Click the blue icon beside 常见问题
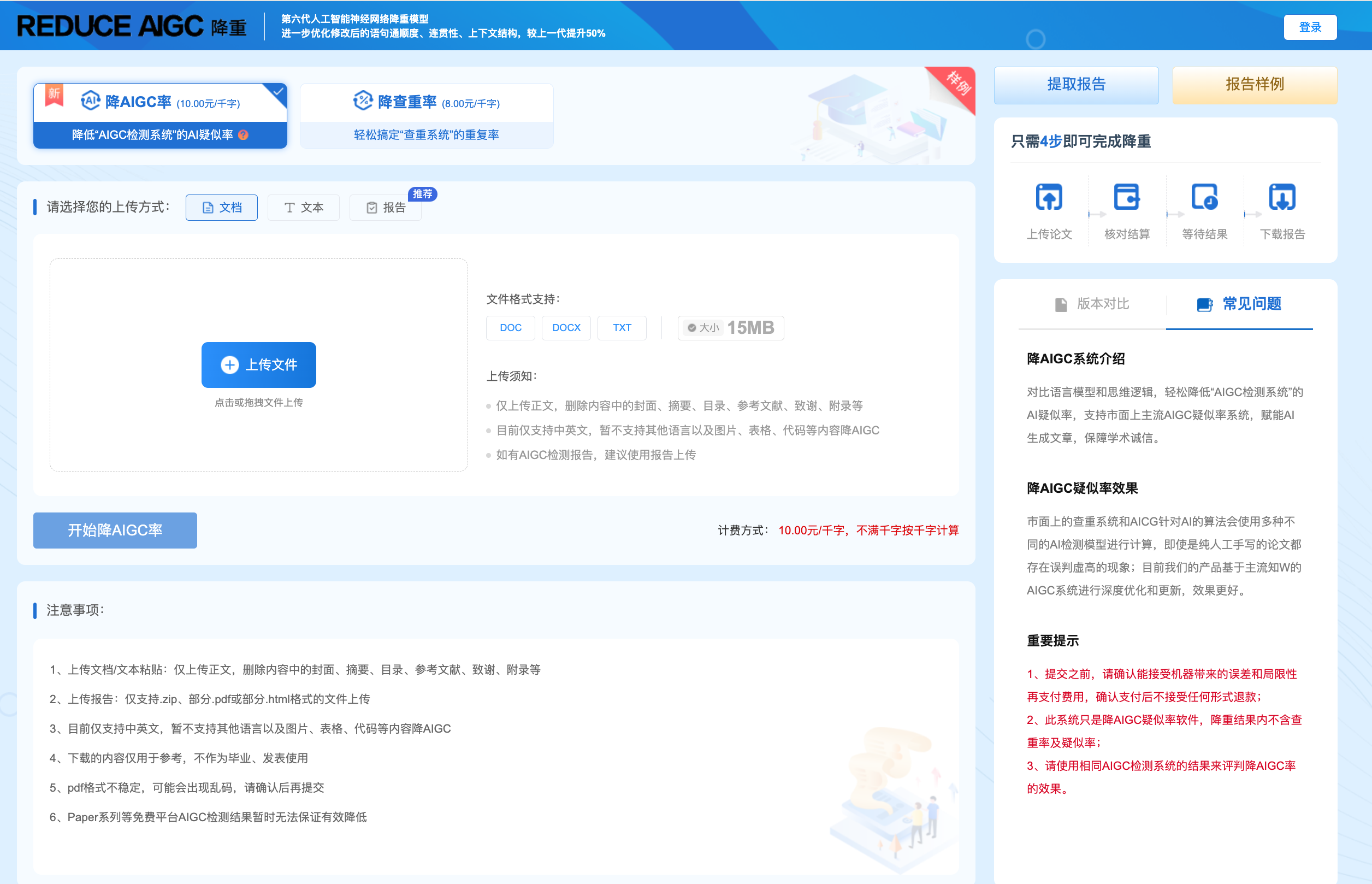1372x884 pixels. 1204,304
